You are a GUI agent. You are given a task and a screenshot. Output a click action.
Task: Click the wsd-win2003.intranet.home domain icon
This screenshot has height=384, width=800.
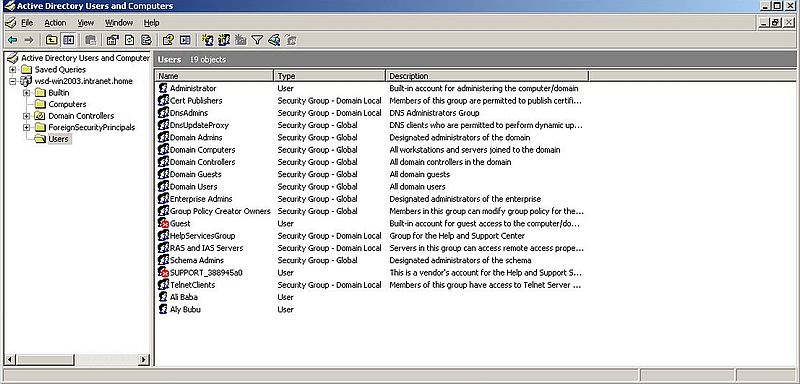[x=27, y=81]
